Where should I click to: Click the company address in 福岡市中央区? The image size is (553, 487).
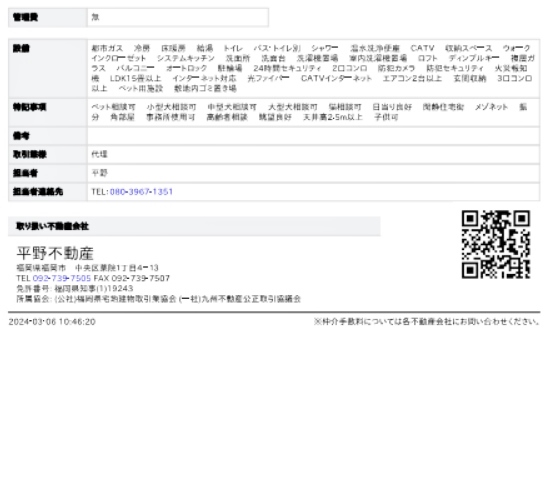click(x=87, y=268)
